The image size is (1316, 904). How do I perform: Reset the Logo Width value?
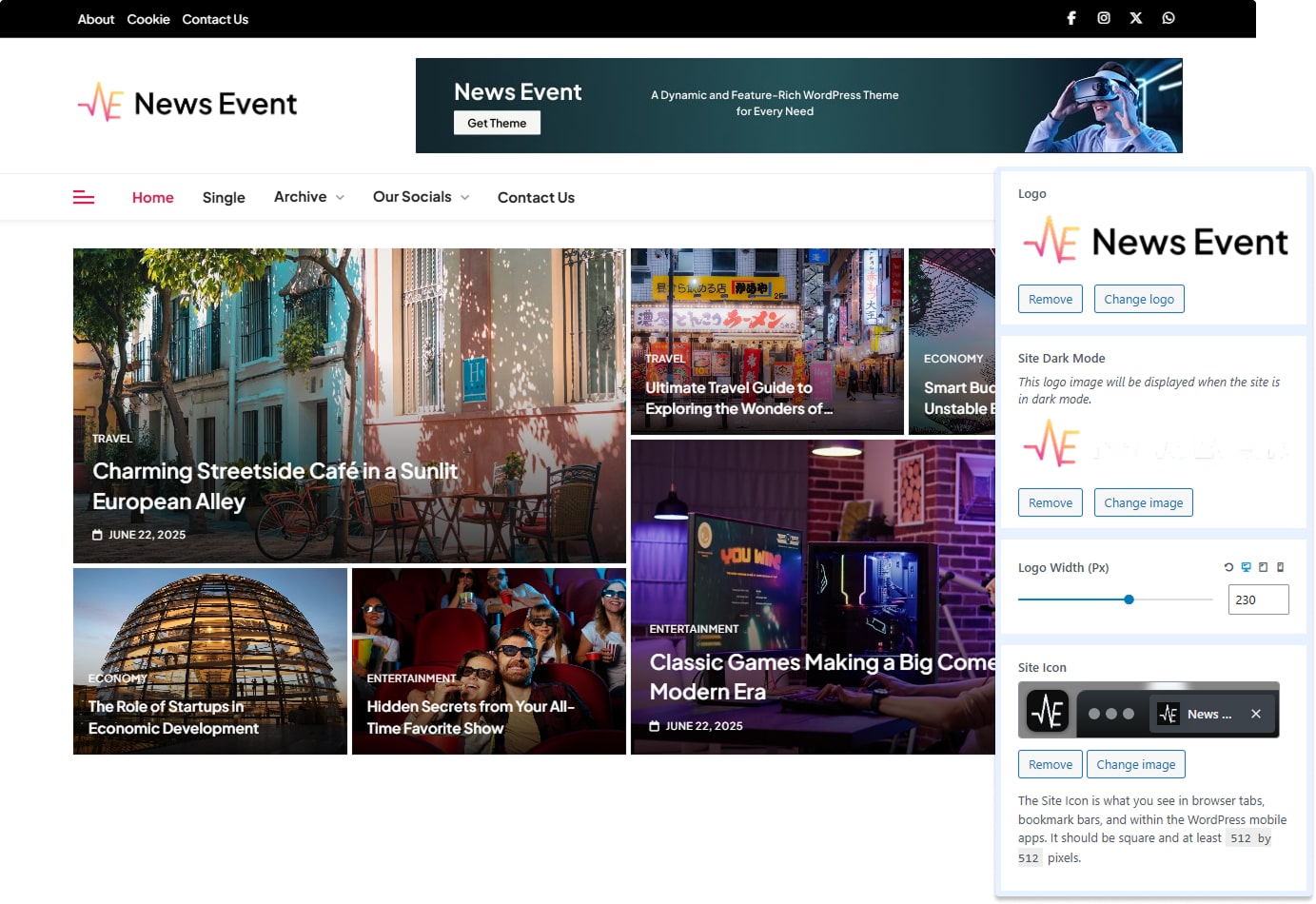pos(1228,567)
